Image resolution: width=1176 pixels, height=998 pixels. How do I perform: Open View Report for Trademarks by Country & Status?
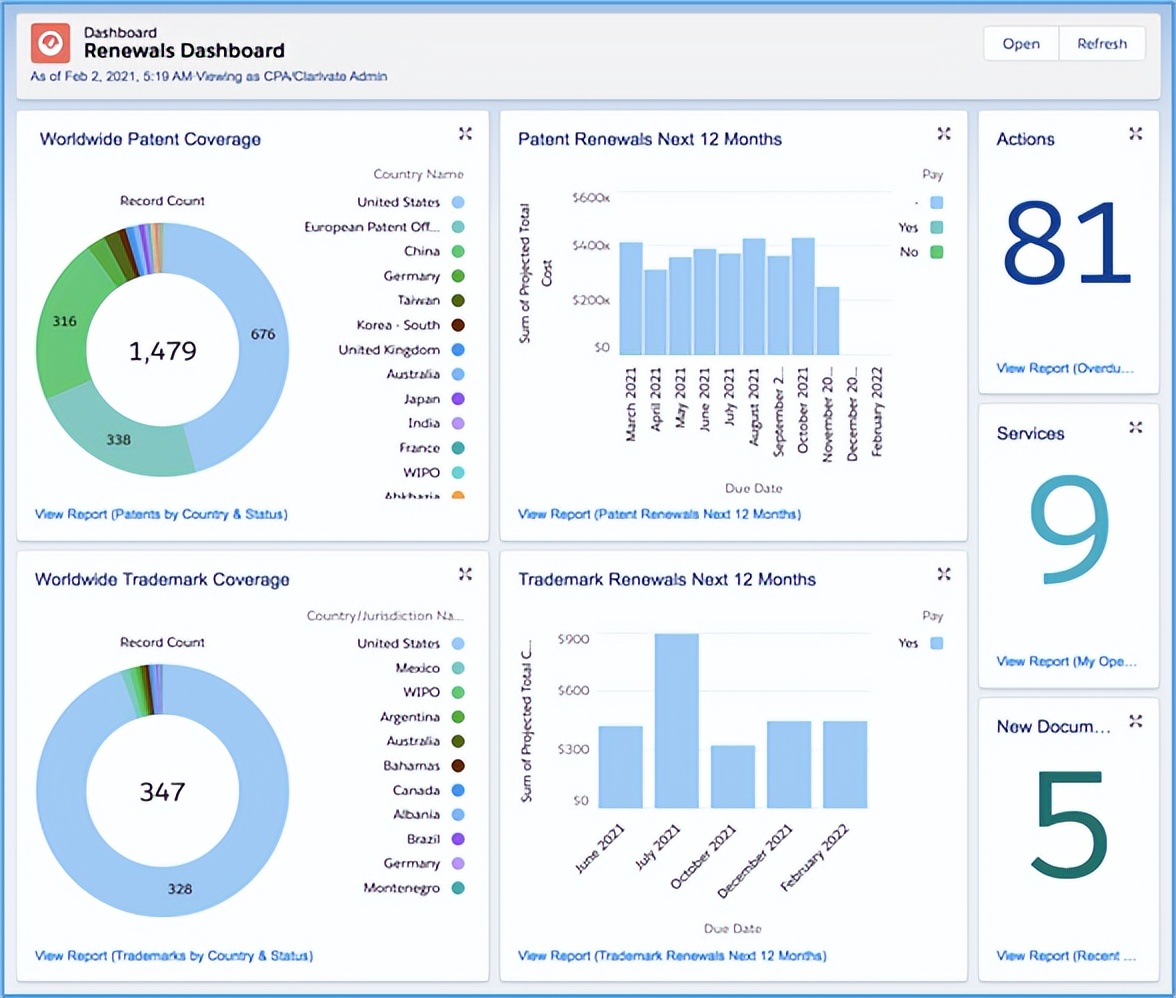[174, 956]
